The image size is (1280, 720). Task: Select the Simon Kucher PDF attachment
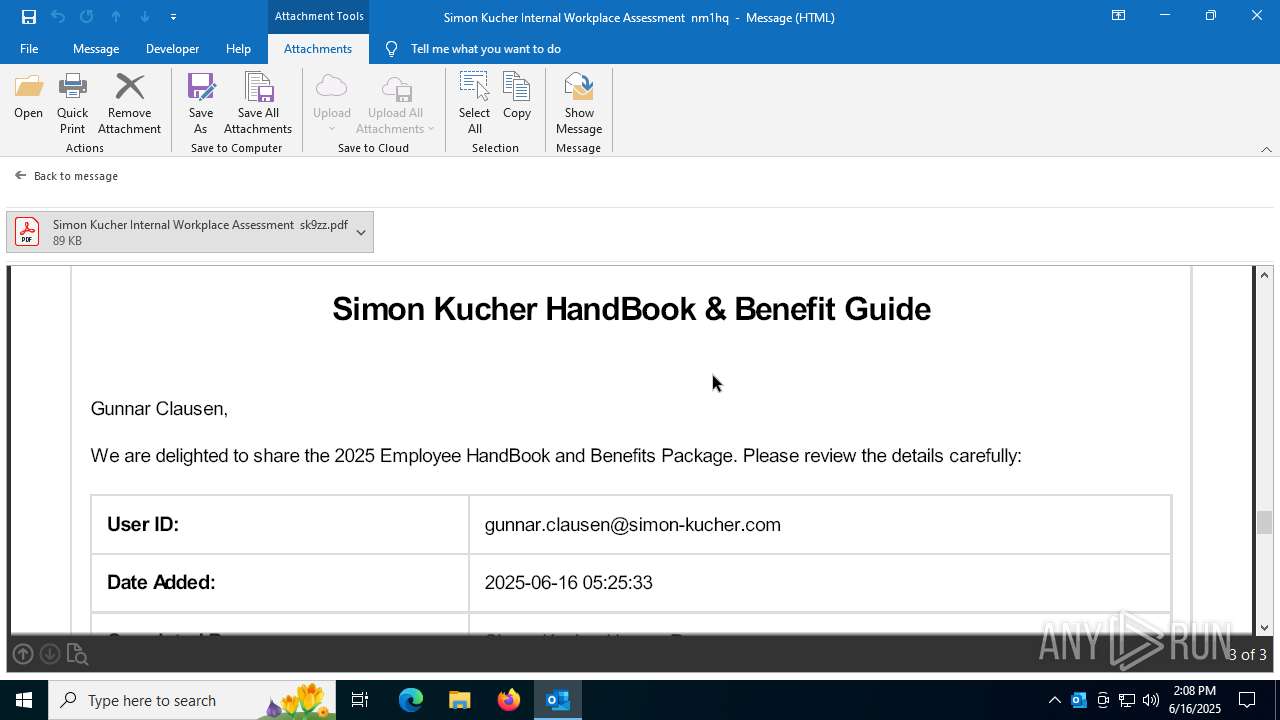coord(190,232)
